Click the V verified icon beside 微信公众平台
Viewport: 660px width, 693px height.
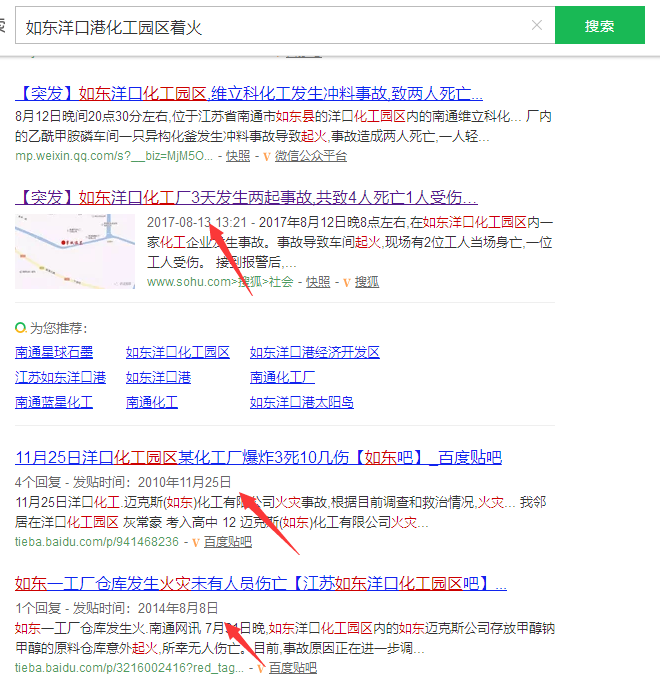[x=267, y=156]
